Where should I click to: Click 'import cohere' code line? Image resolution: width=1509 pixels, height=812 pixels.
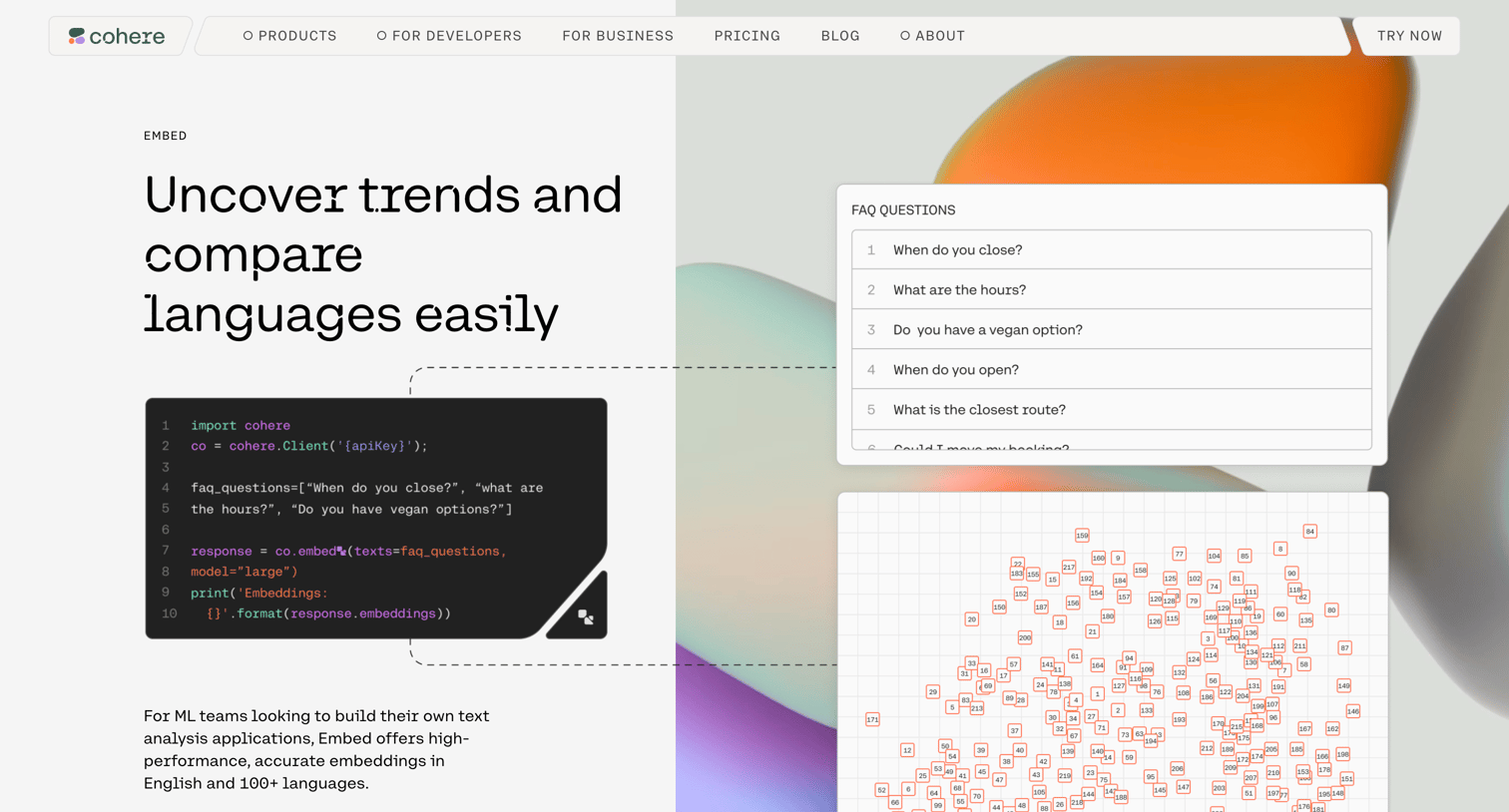tap(241, 425)
